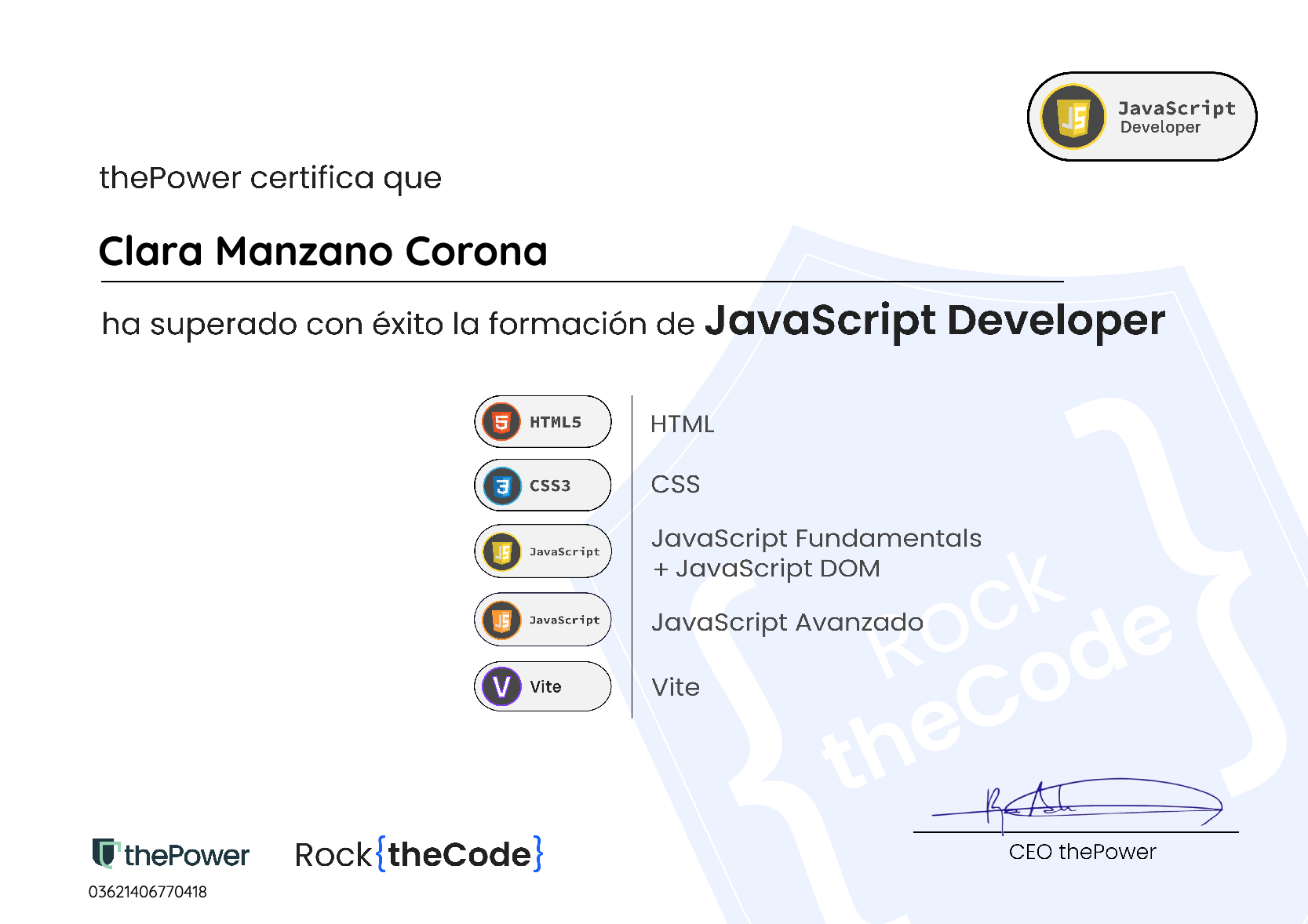Click the purple Vite V icon

pyautogui.click(x=502, y=686)
